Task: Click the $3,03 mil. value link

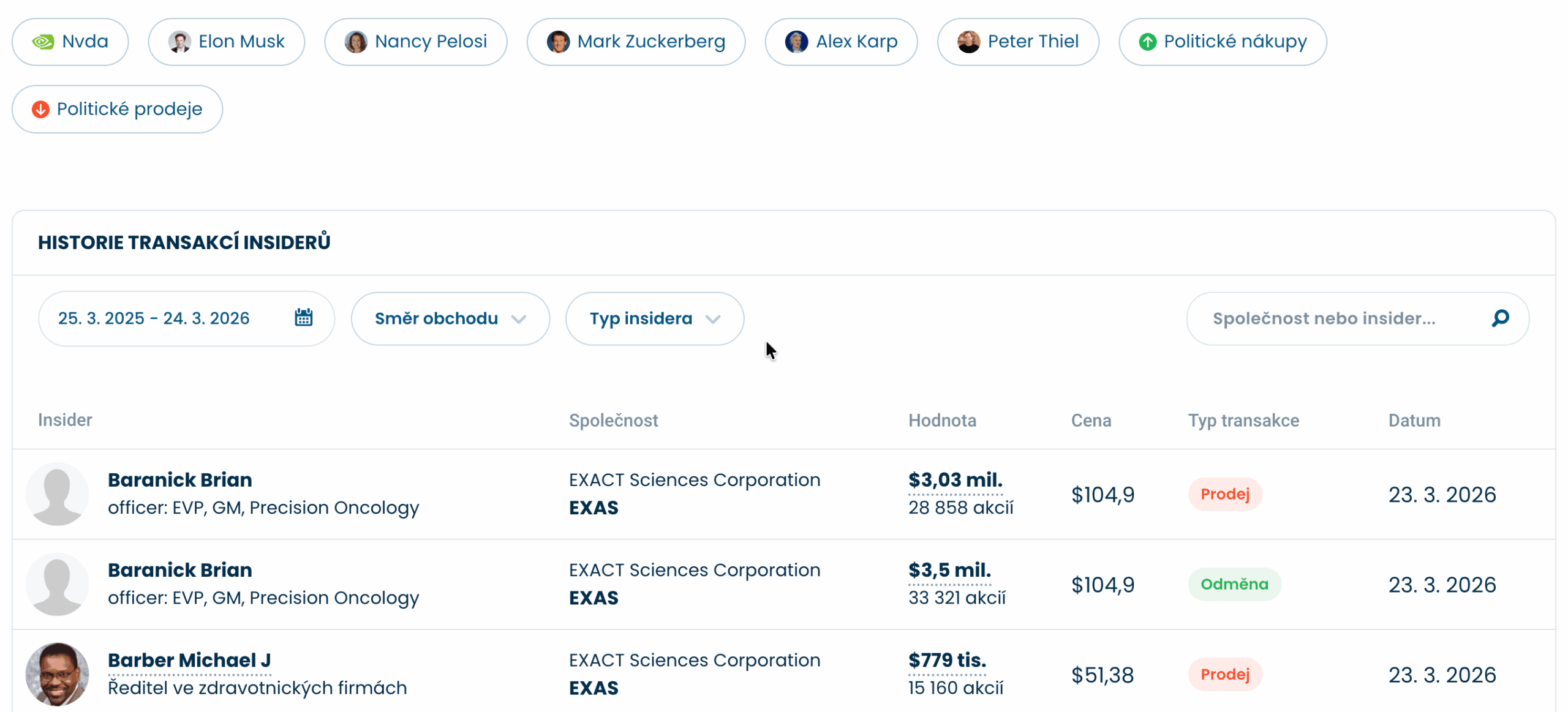Action: click(955, 479)
